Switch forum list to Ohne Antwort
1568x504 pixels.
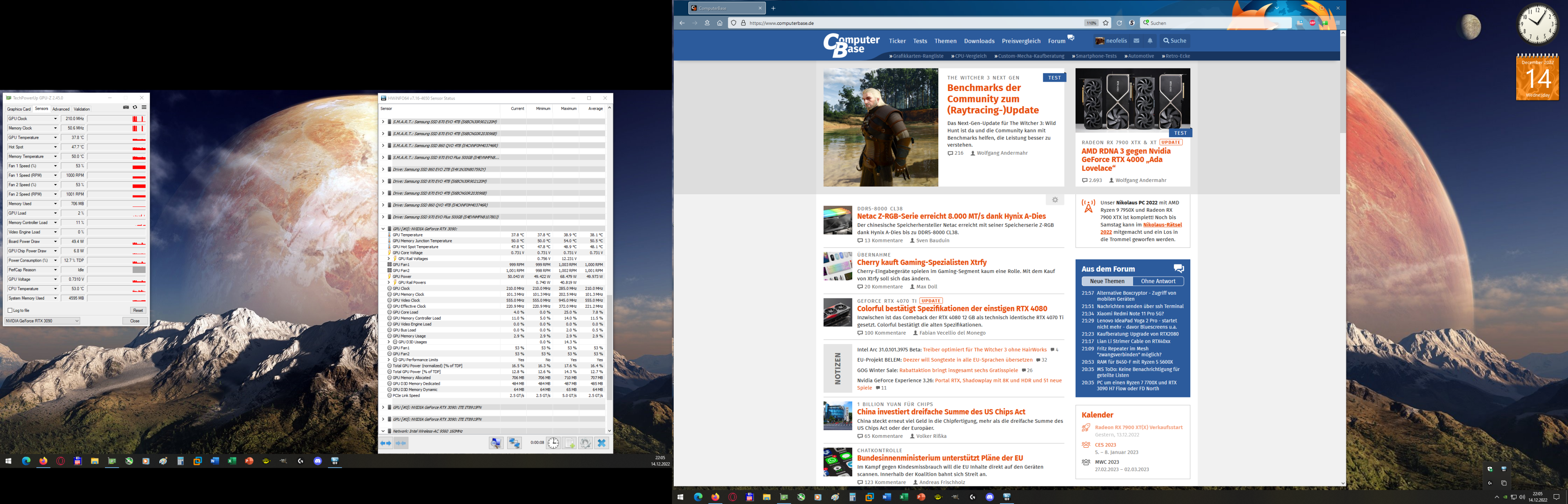pos(1157,281)
